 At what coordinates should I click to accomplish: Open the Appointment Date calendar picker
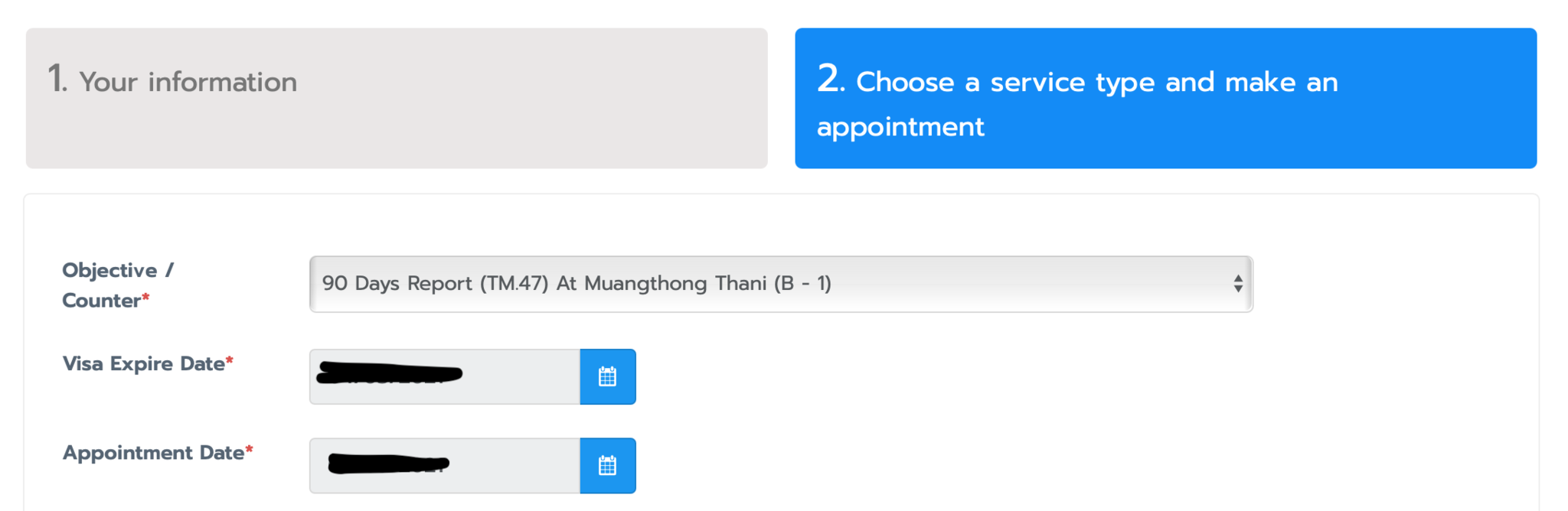coord(607,465)
